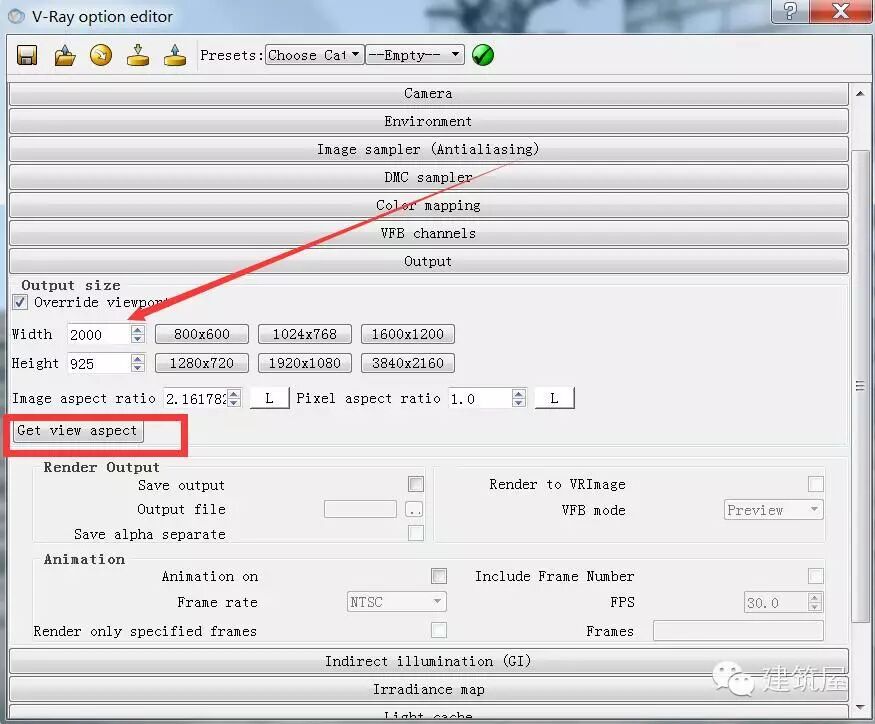The width and height of the screenshot is (875, 724).
Task: Click the Pixel aspect ratio field
Action: coord(480,399)
